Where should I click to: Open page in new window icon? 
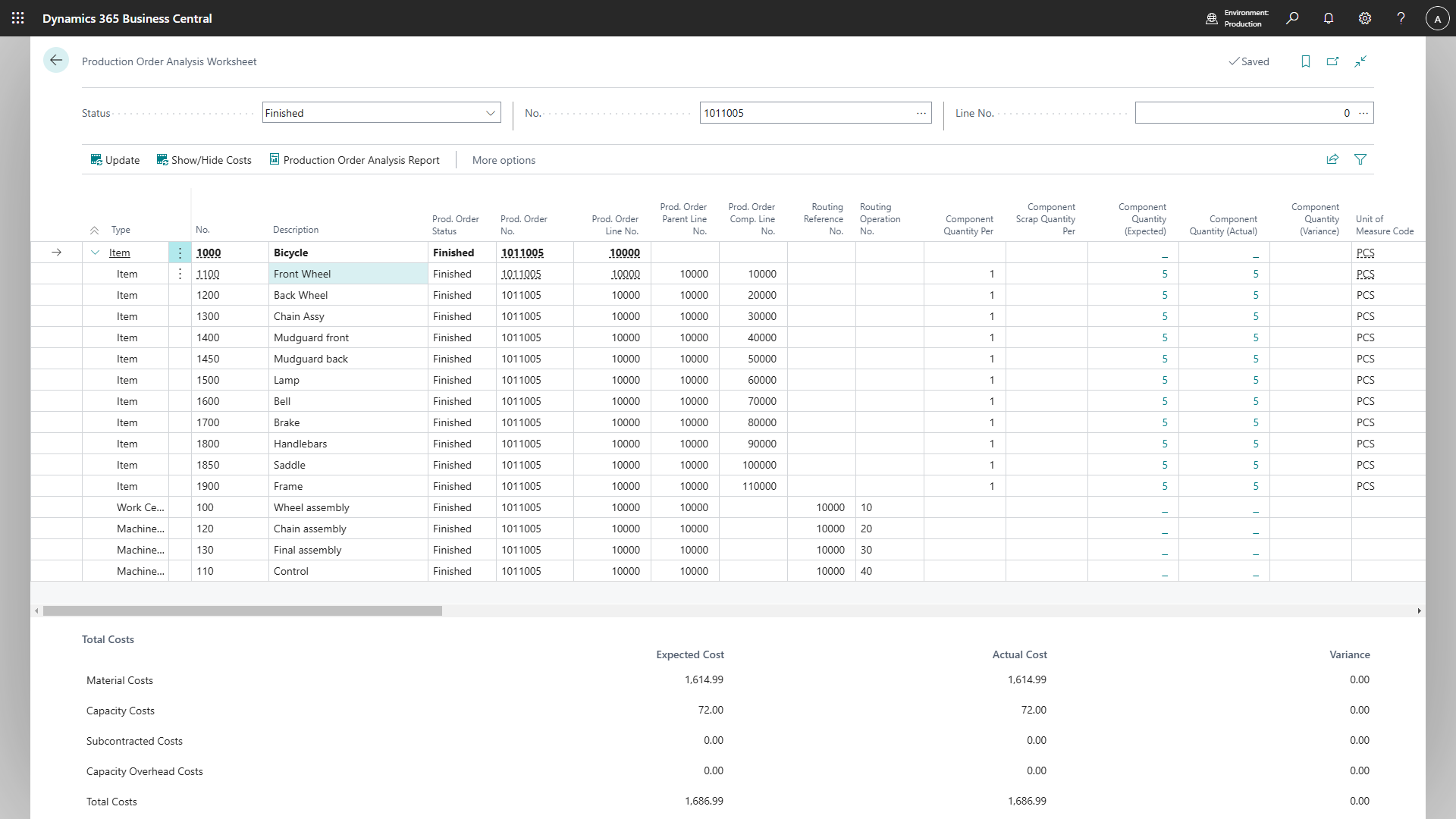1333,61
